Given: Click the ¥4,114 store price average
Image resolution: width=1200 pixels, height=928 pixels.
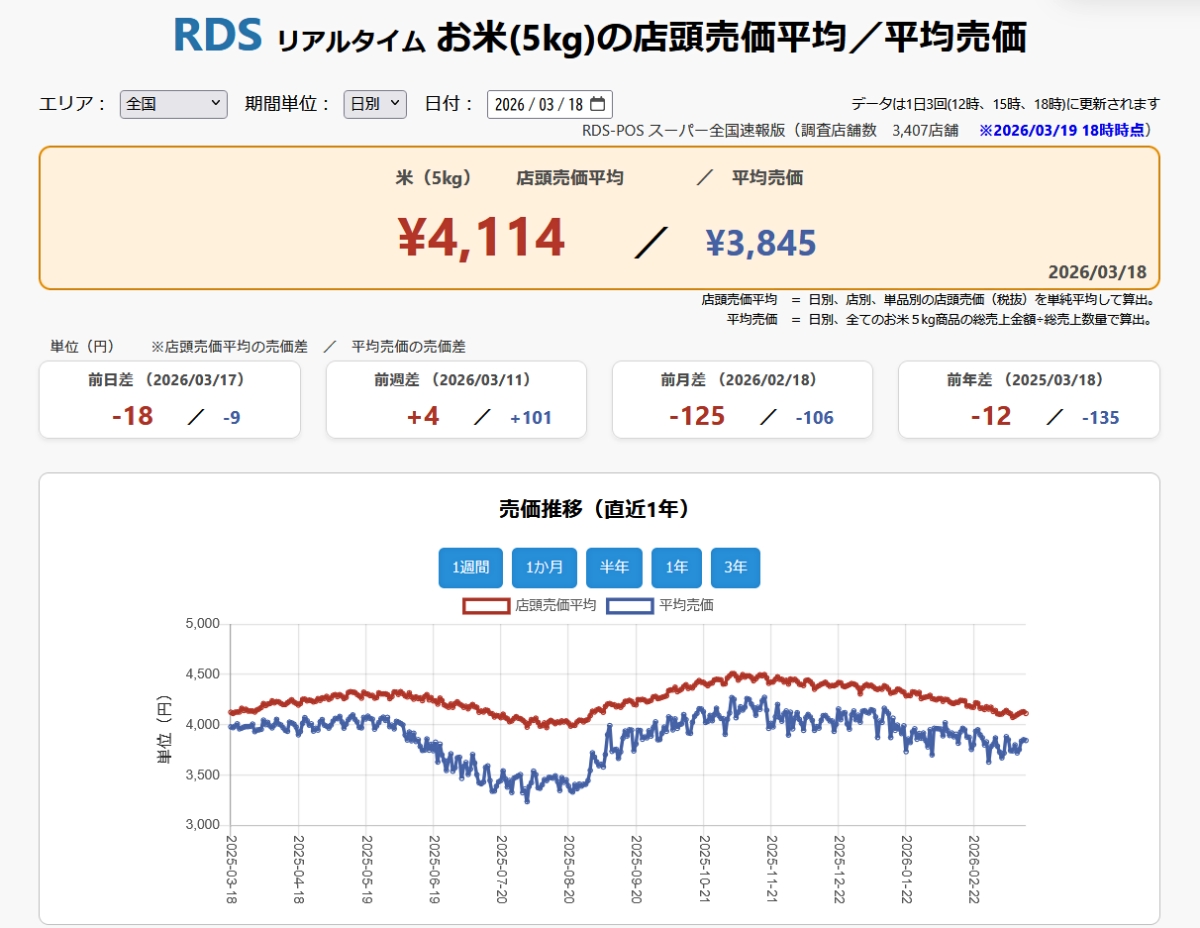Looking at the screenshot, I should [x=482, y=238].
